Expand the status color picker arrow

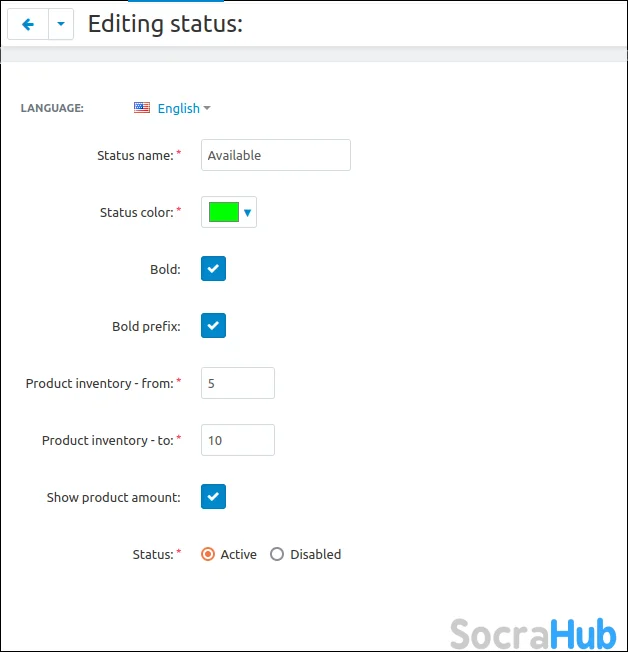click(x=248, y=212)
